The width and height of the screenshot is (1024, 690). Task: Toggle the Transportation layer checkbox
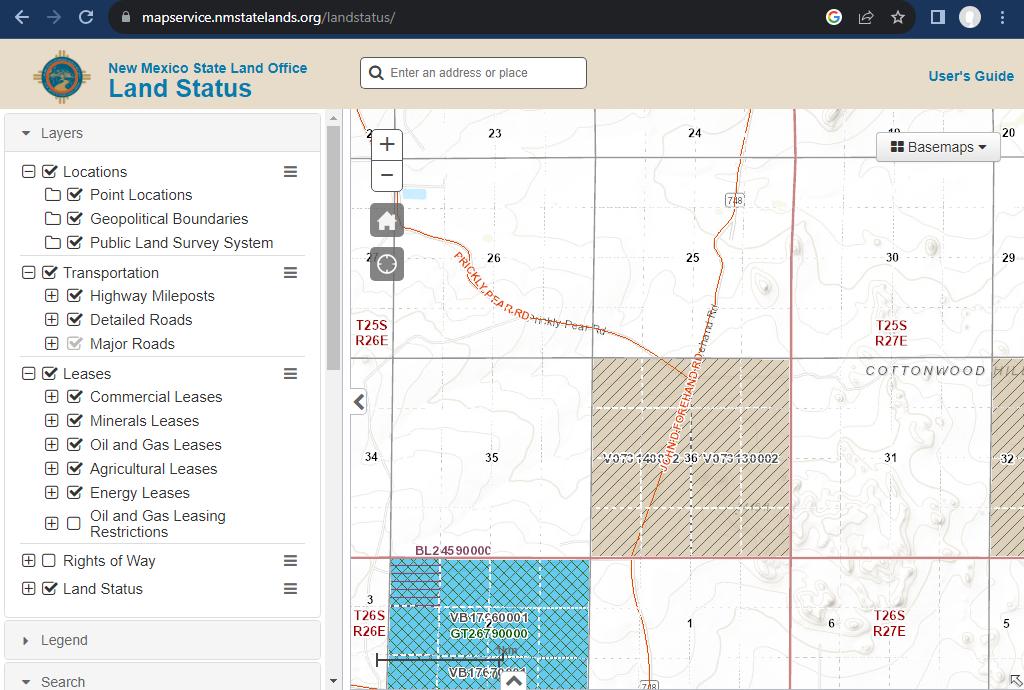[50, 273]
